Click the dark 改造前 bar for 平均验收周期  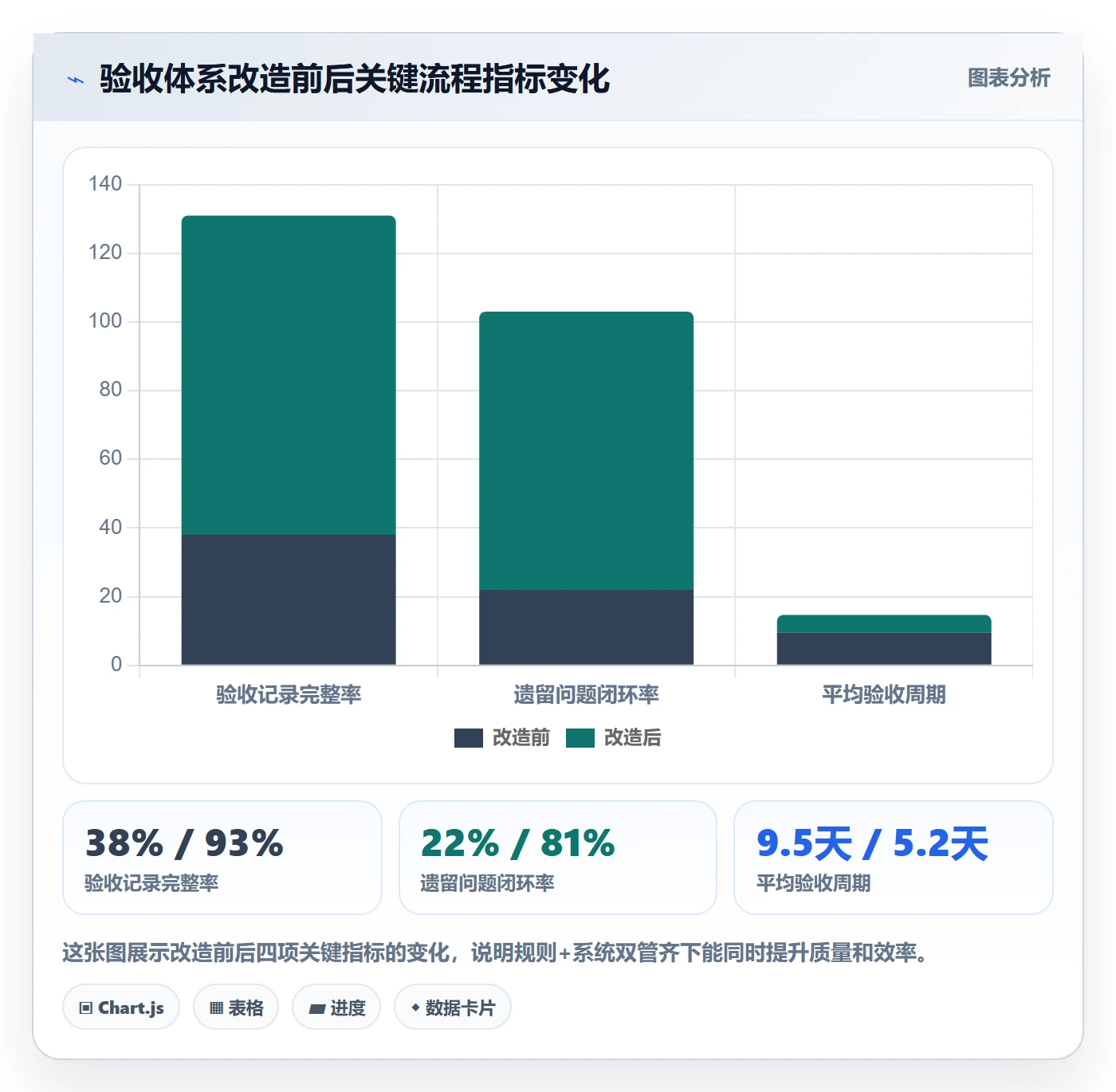[x=884, y=649]
